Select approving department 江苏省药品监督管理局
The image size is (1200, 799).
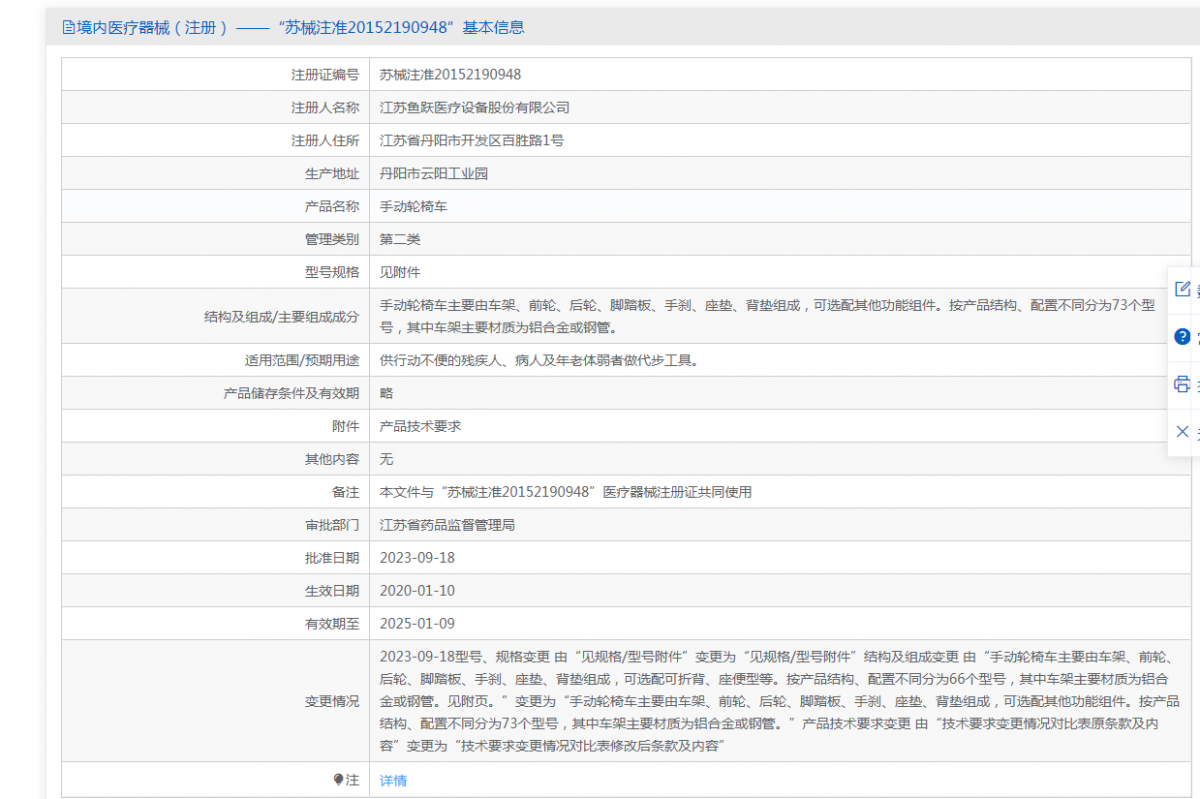pyautogui.click(x=447, y=525)
